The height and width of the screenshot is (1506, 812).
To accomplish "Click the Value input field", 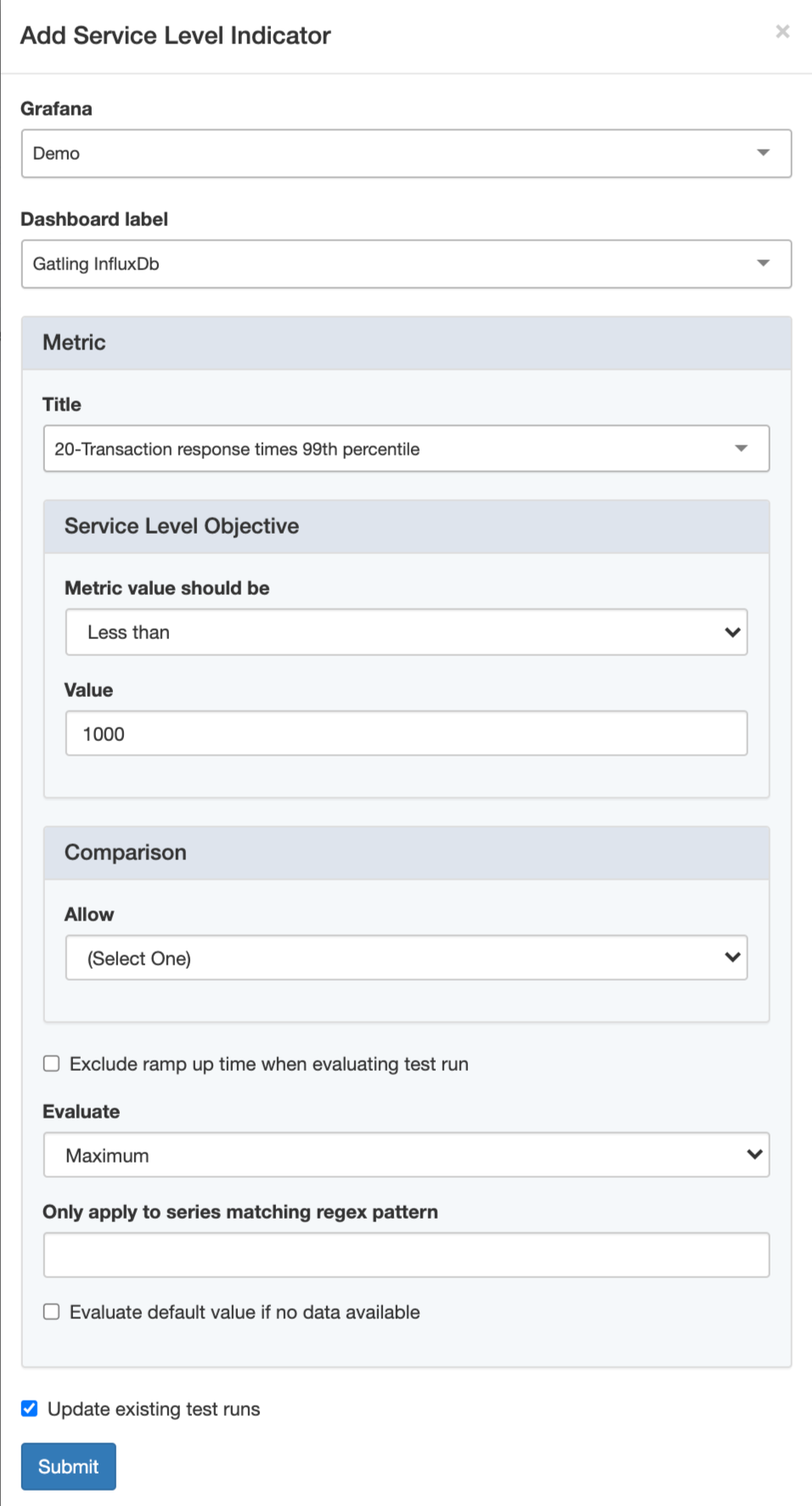I will (406, 733).
